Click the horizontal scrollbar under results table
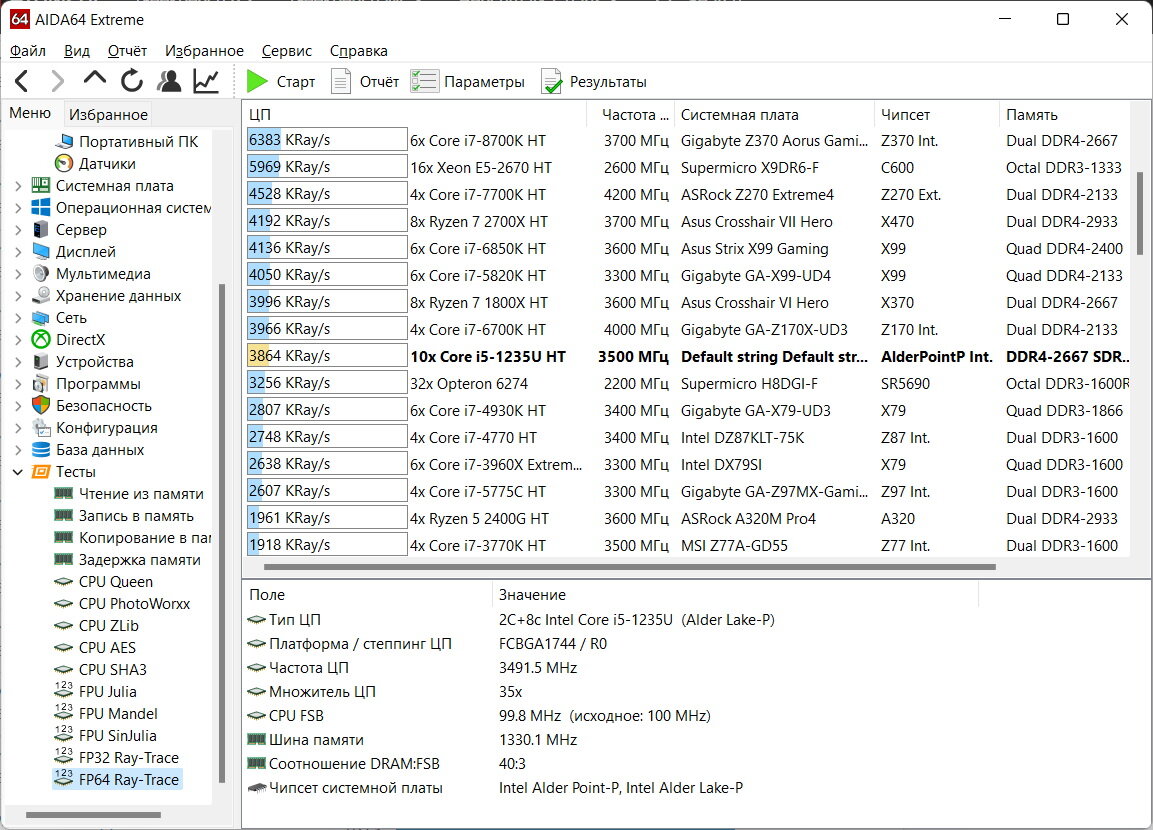Screen dimensions: 1153x830 pos(629,567)
